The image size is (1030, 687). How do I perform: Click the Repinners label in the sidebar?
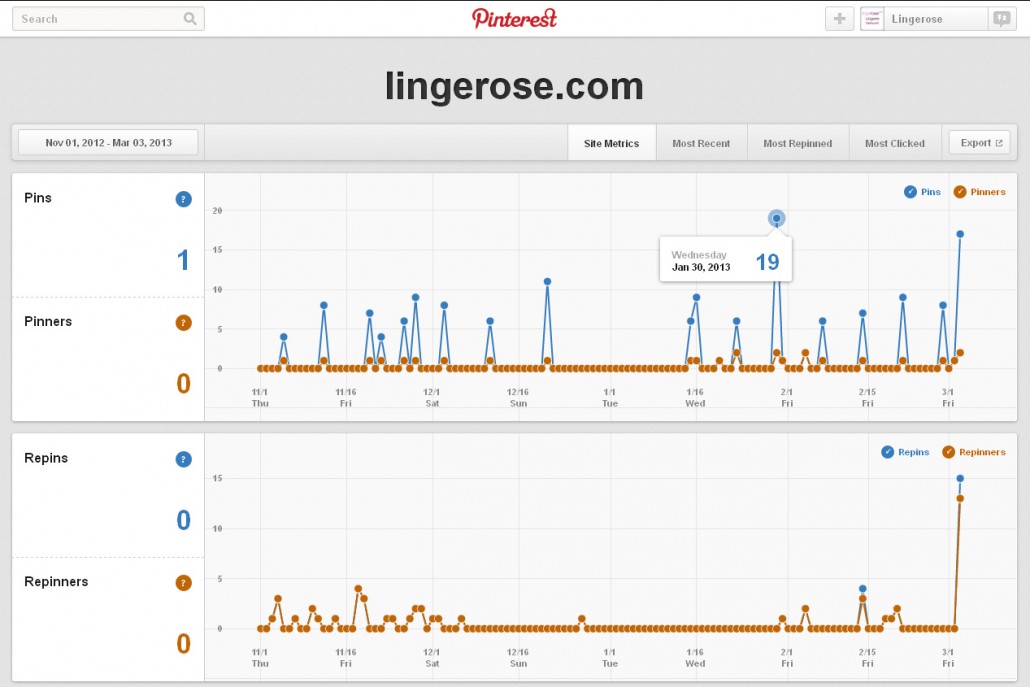pyautogui.click(x=56, y=581)
